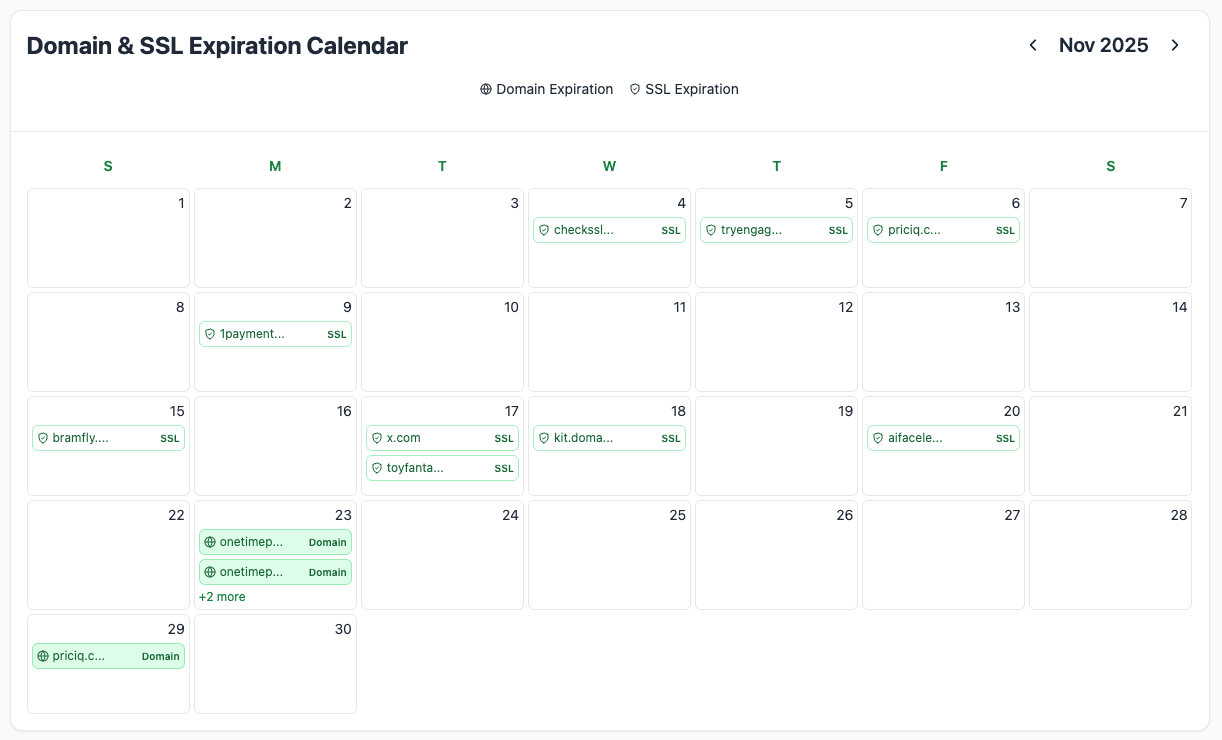This screenshot has height=740, width=1222.
Task: Click the globe icon on the priciq Domain event
Action: (x=42, y=656)
